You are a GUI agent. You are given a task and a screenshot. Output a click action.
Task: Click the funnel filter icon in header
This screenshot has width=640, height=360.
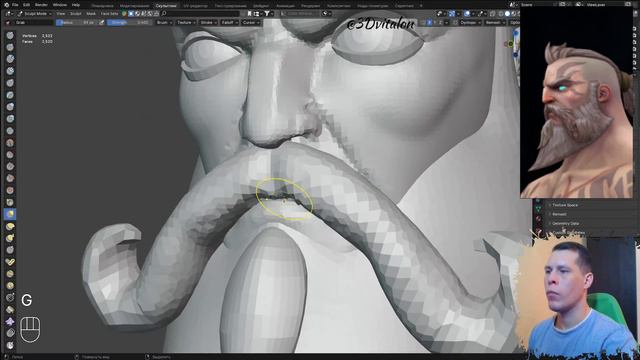click(267, 13)
